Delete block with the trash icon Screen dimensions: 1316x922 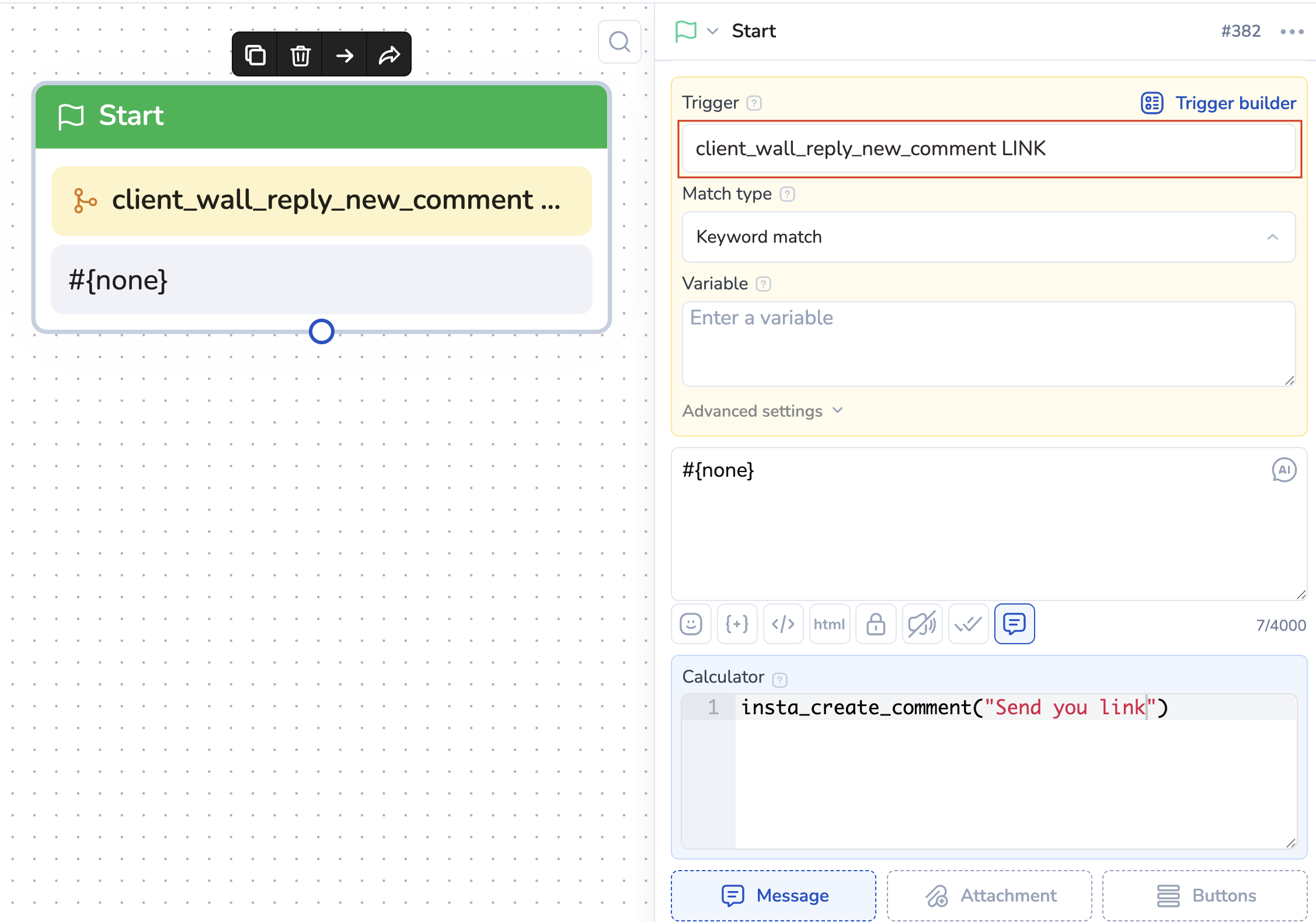tap(300, 55)
